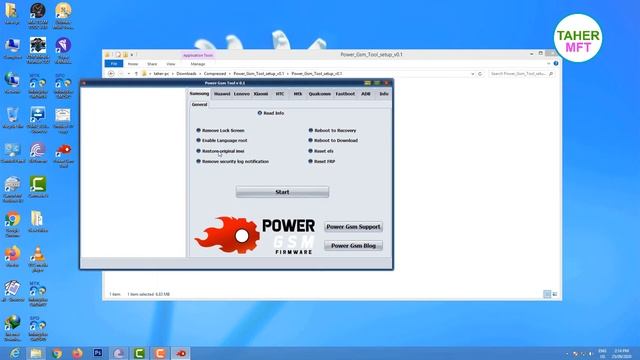Switch to the Fastboot tab
The height and width of the screenshot is (360, 640).
[345, 94]
